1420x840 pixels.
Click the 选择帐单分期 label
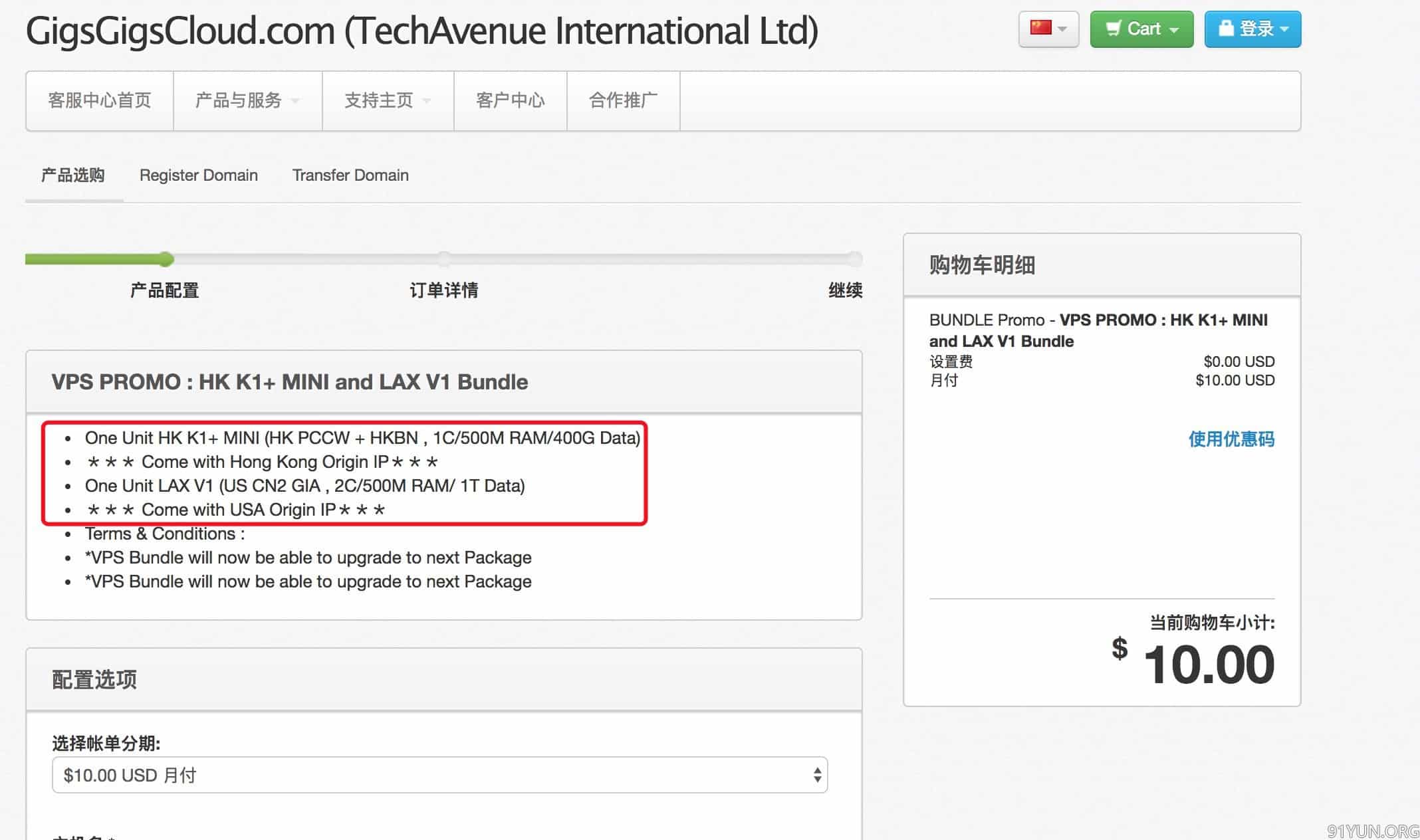click(x=106, y=743)
